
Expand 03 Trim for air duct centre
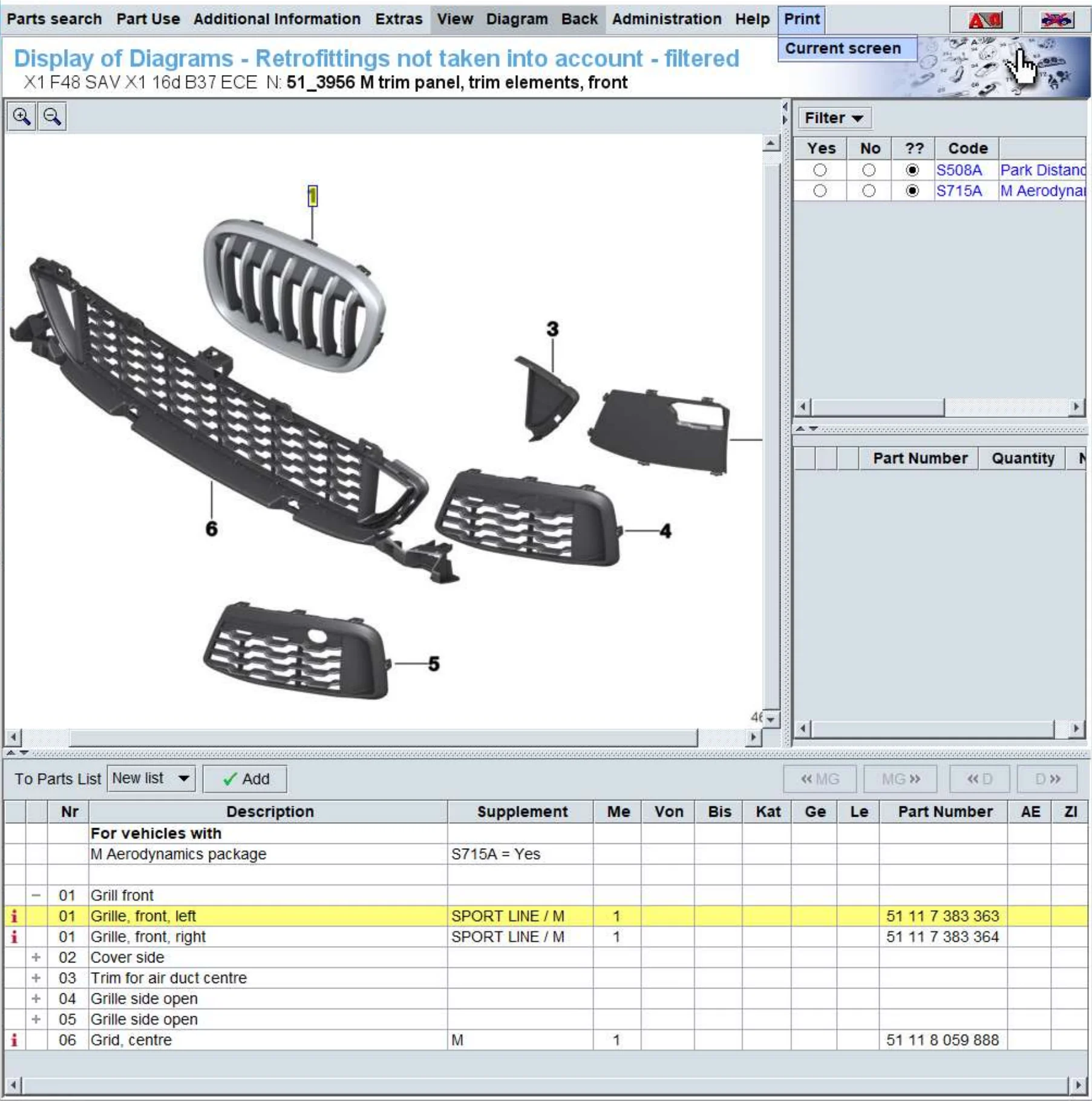36,978
